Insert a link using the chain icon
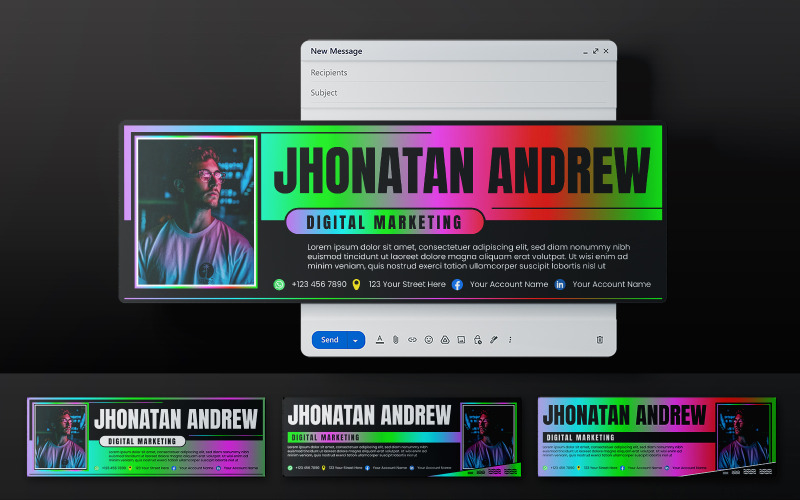The image size is (800, 500). coord(412,340)
